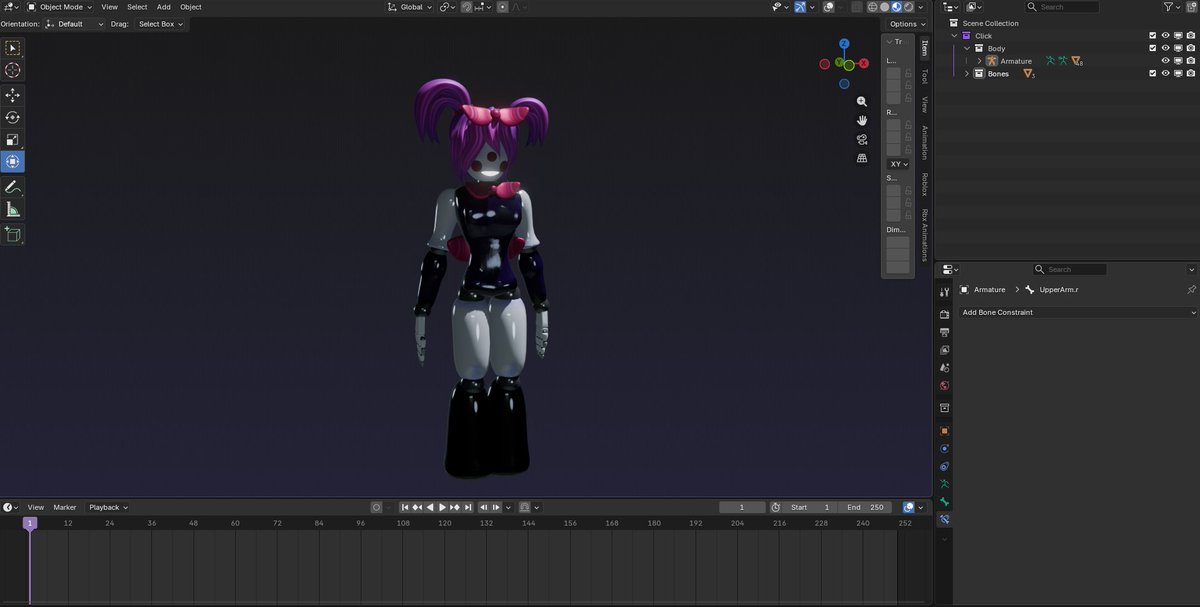Switch to the Animation sidebar tab
Image resolution: width=1200 pixels, height=607 pixels.
(925, 143)
